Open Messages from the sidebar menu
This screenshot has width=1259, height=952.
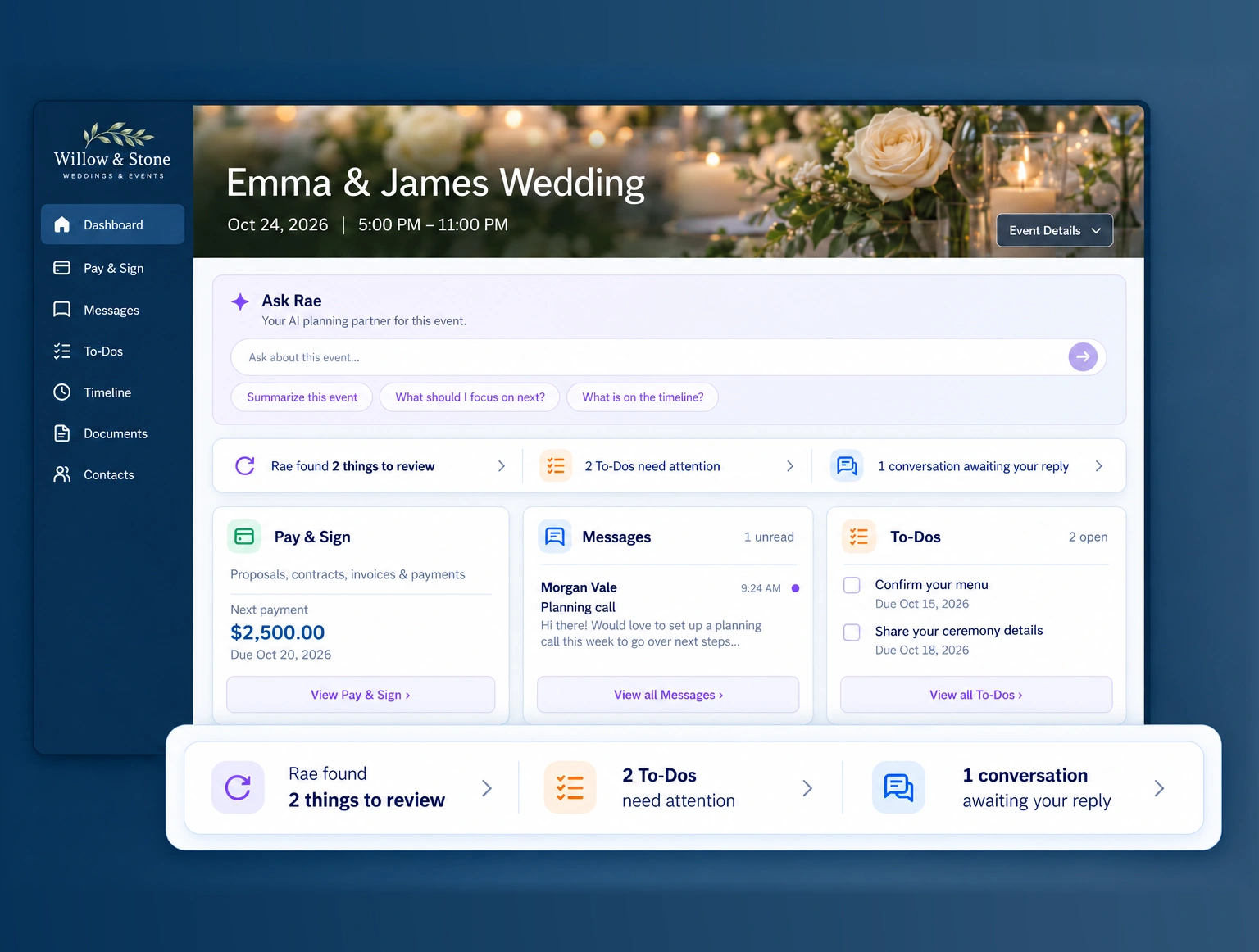tap(112, 310)
